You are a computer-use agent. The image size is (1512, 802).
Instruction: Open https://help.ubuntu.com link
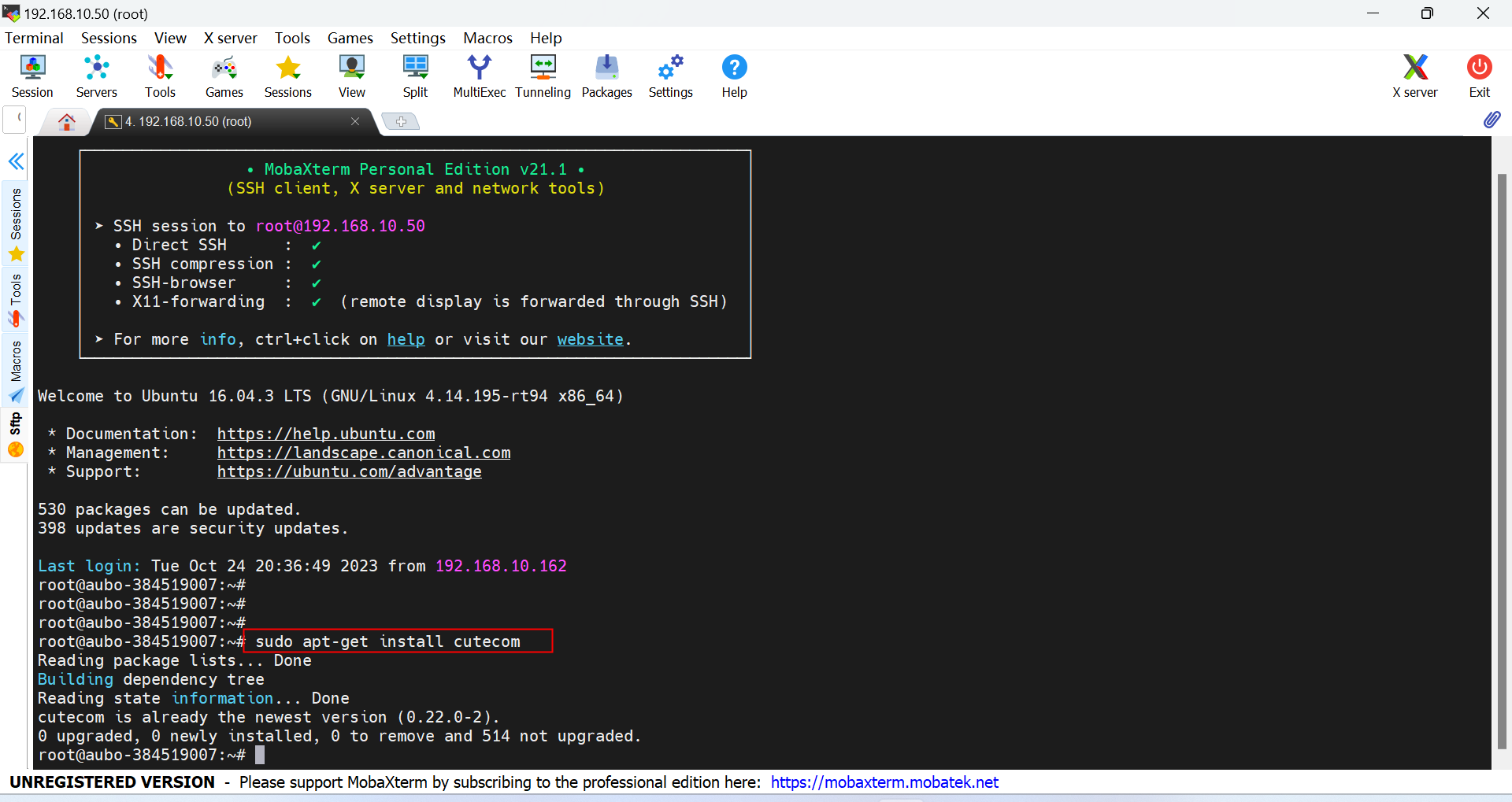point(326,434)
